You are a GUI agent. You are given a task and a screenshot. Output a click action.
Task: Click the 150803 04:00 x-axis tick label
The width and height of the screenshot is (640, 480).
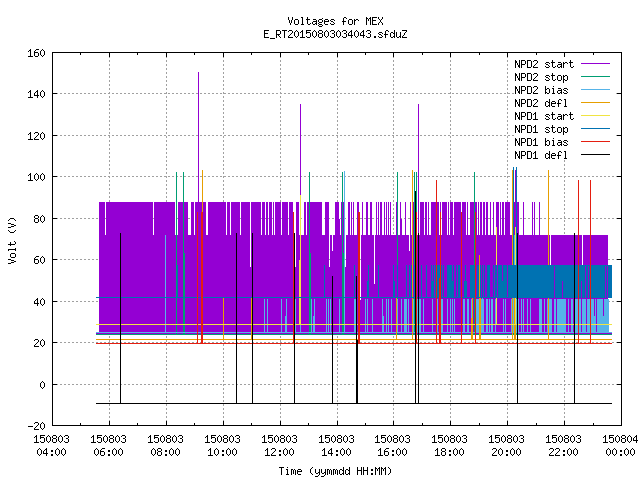(51, 446)
